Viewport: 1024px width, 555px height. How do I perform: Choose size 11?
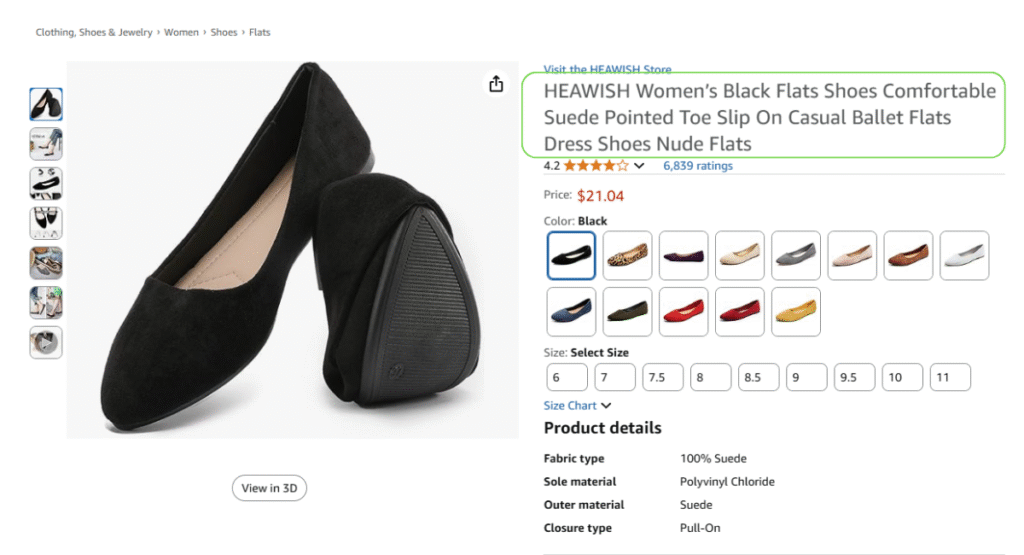[950, 377]
